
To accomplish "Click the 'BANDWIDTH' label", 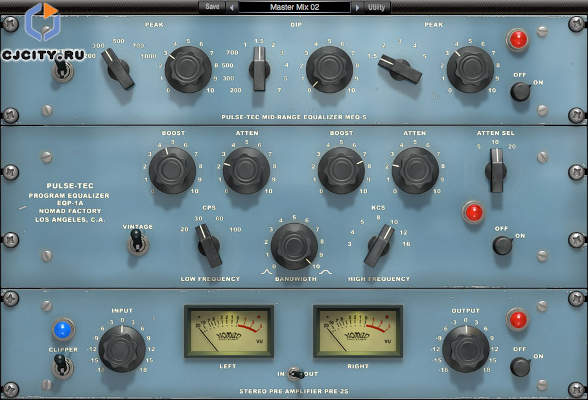I will coord(296,279).
